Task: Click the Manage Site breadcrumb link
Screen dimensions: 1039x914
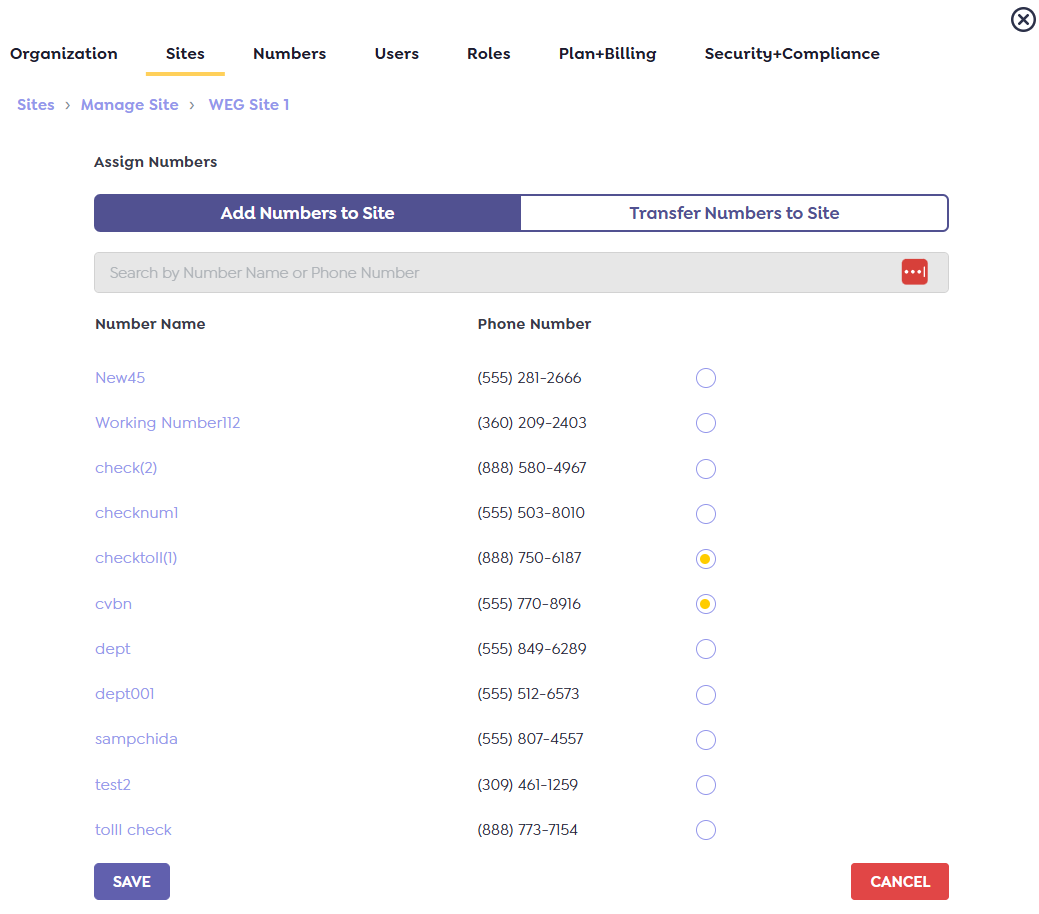Action: pyautogui.click(x=130, y=105)
